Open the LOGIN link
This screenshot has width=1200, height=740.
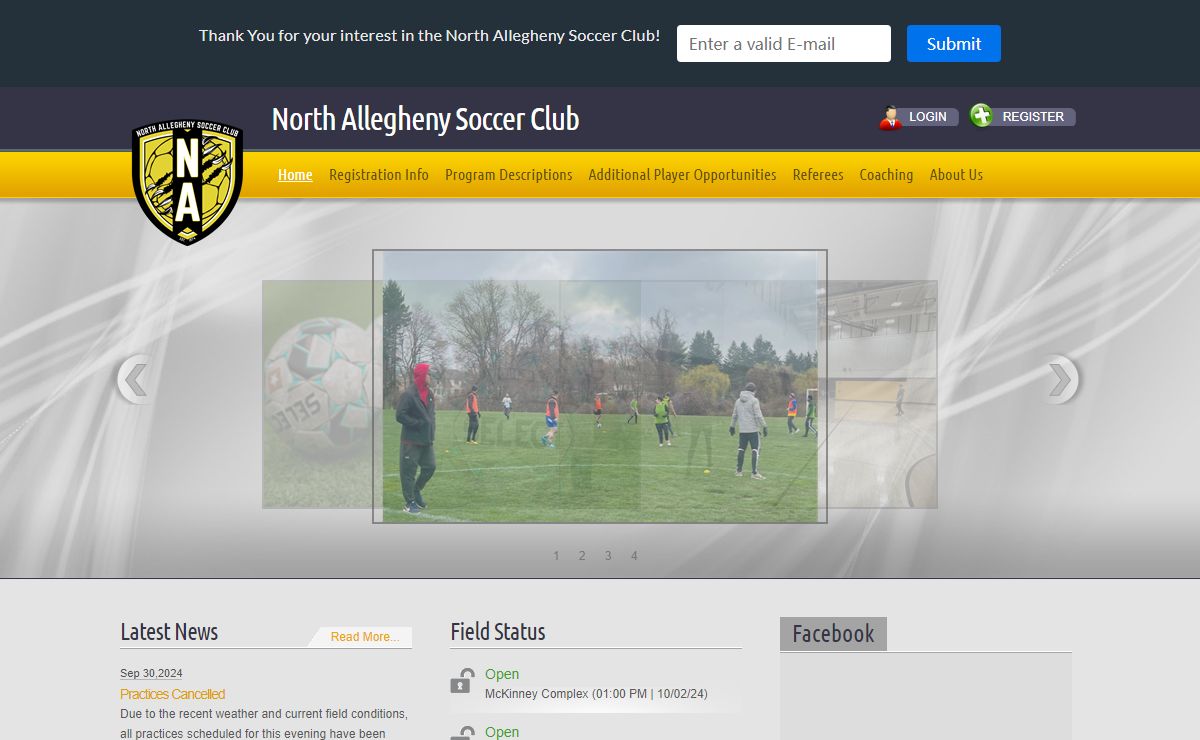pos(927,117)
